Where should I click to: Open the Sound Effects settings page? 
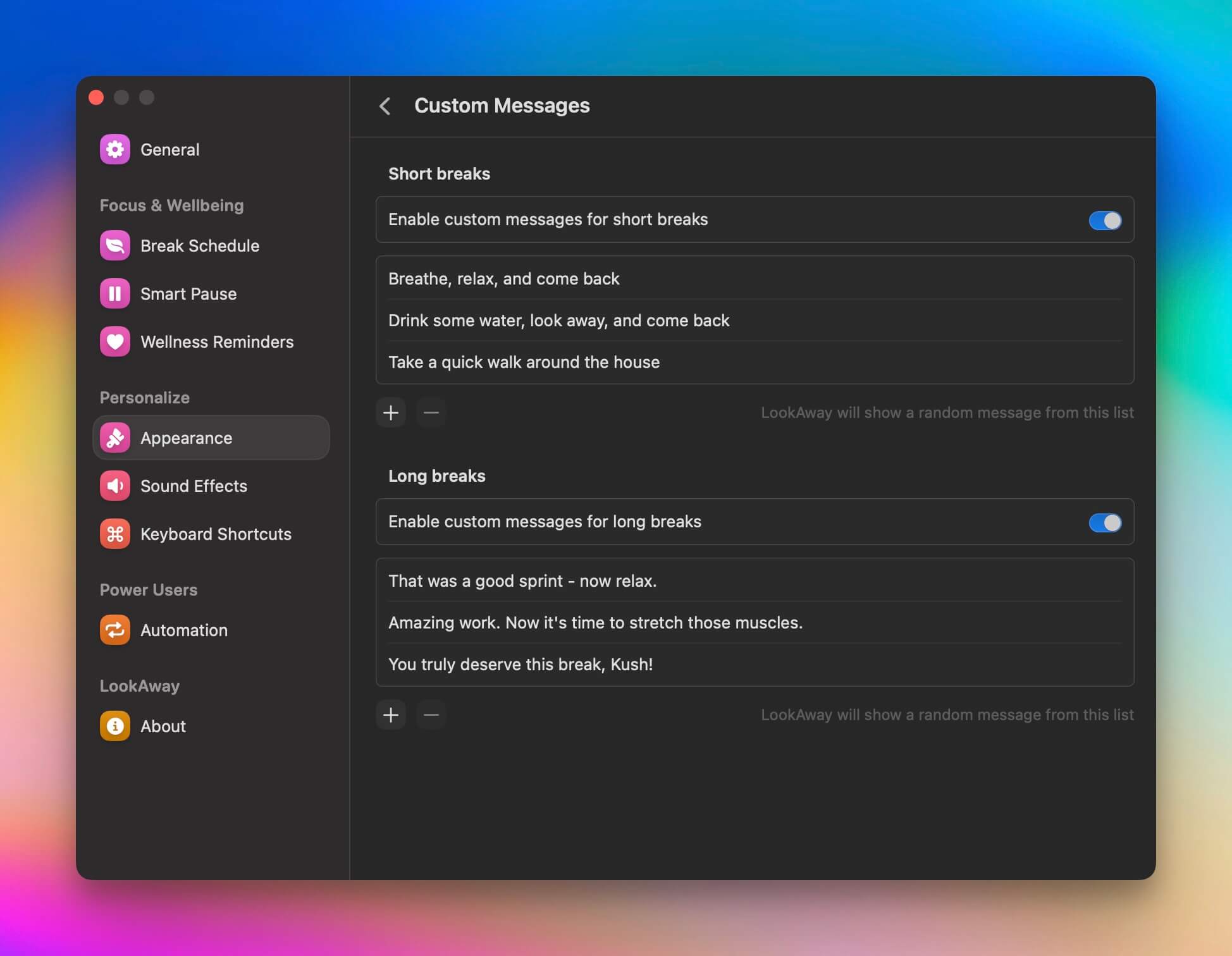point(194,486)
